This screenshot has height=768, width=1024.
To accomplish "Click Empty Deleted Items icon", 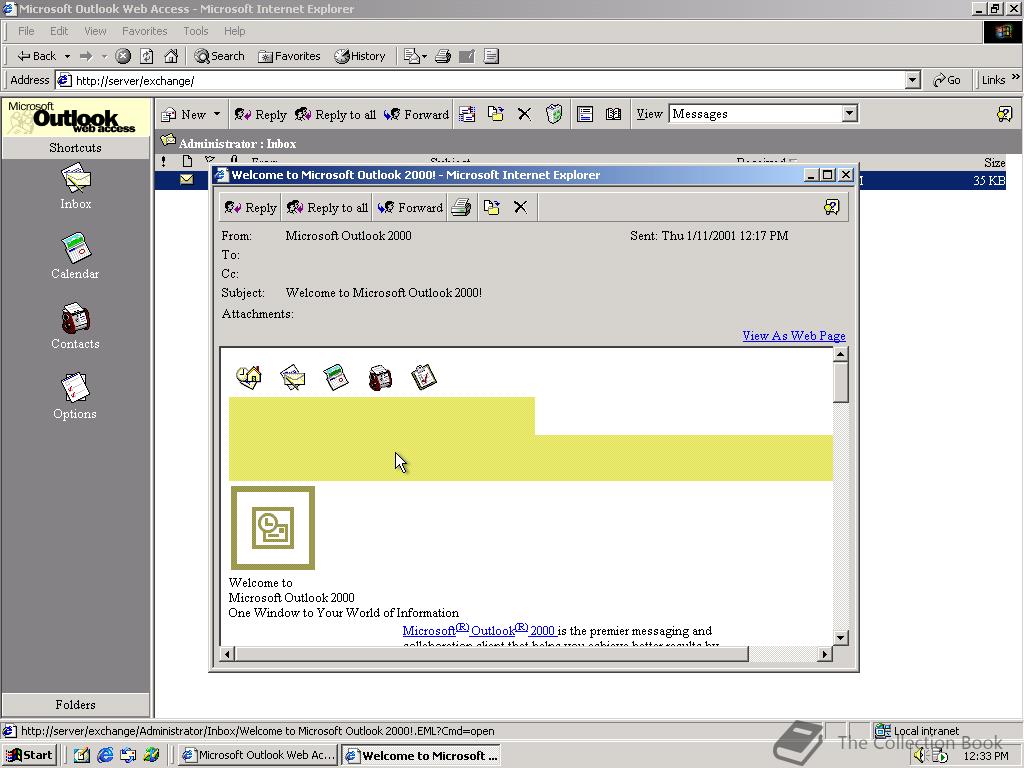I will (x=554, y=114).
